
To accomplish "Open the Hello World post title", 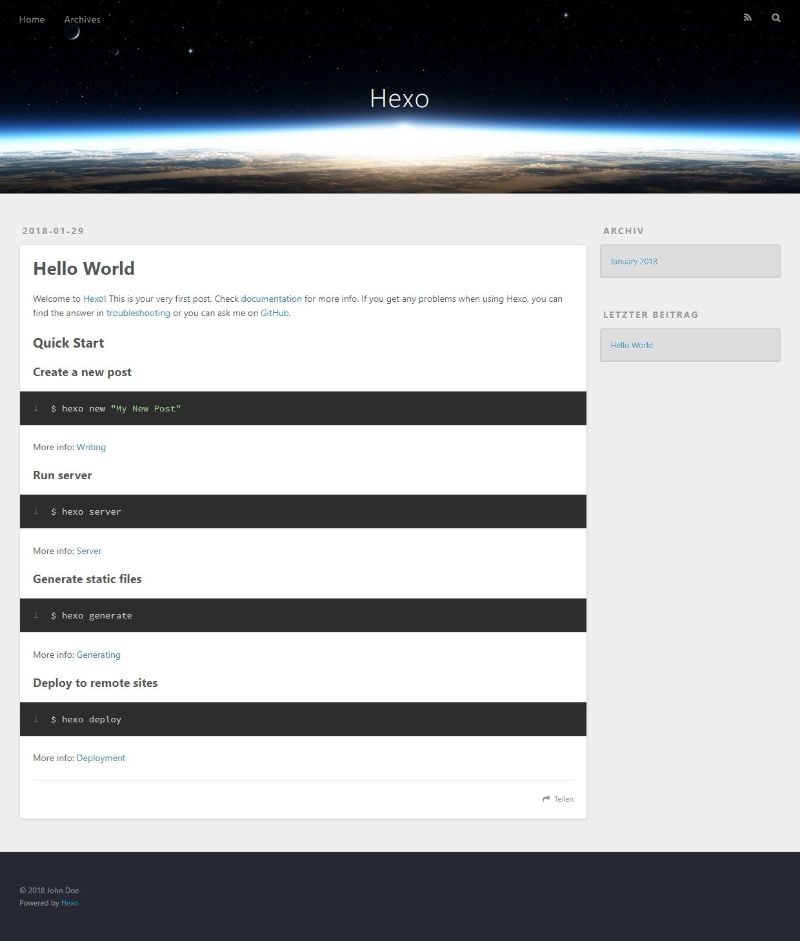I will click(x=83, y=268).
